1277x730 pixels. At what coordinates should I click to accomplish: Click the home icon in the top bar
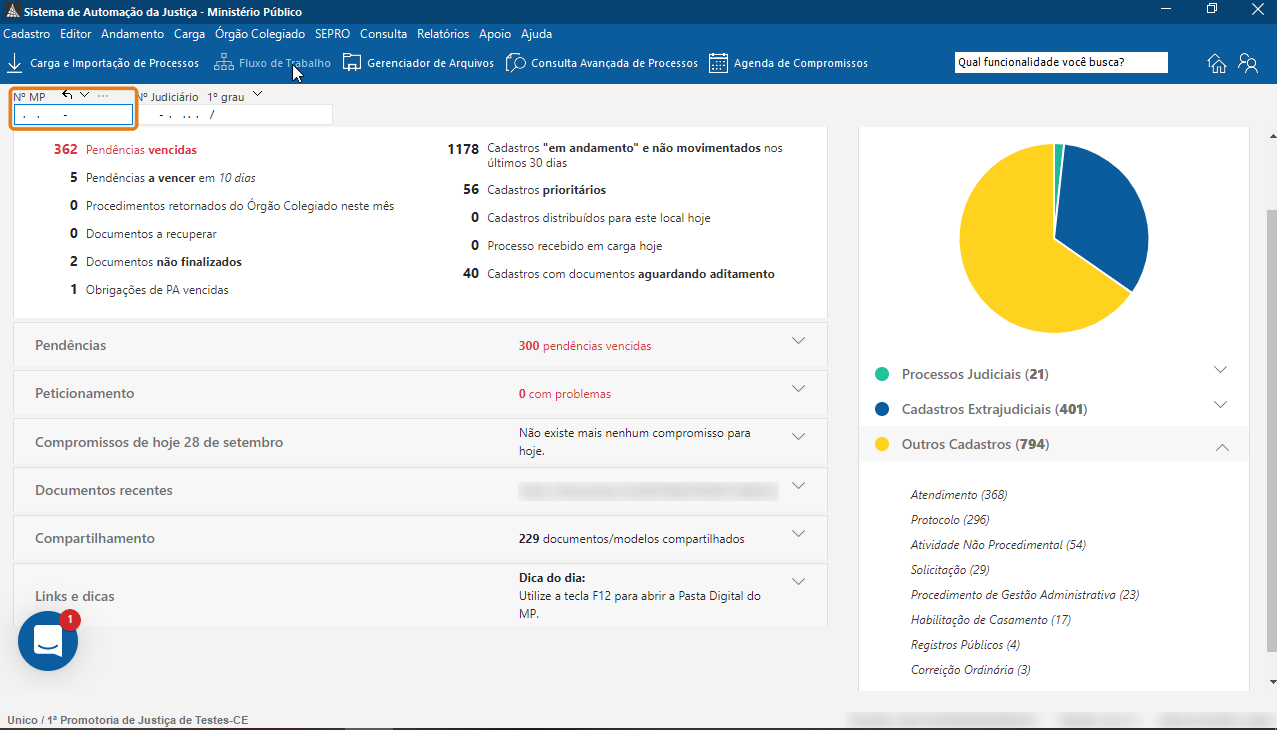coord(1216,62)
